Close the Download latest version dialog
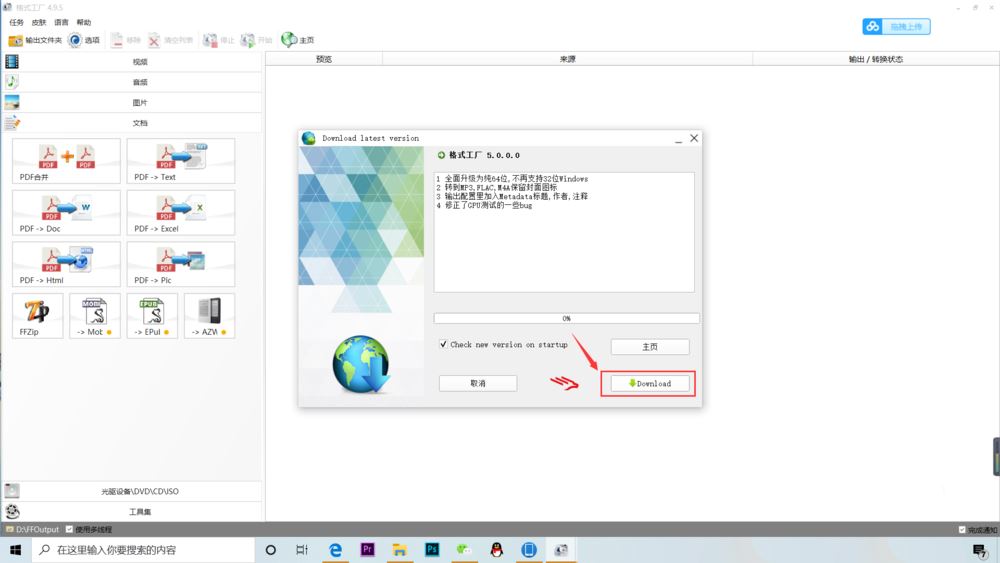 [x=694, y=138]
